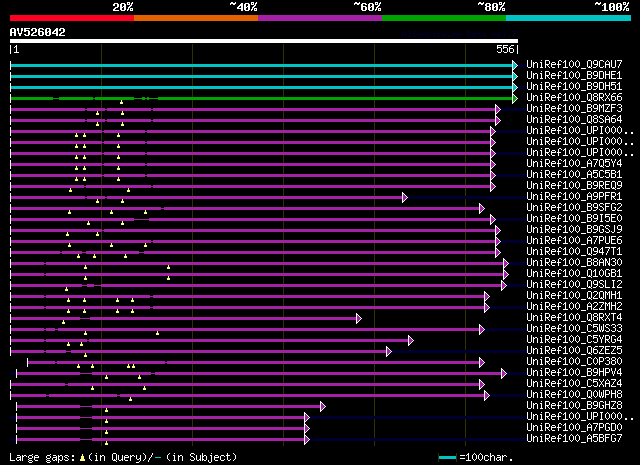The height and width of the screenshot is (465, 640).
Task: Select the UniRef100_Q2QMH1 label
Action: coord(574,296)
